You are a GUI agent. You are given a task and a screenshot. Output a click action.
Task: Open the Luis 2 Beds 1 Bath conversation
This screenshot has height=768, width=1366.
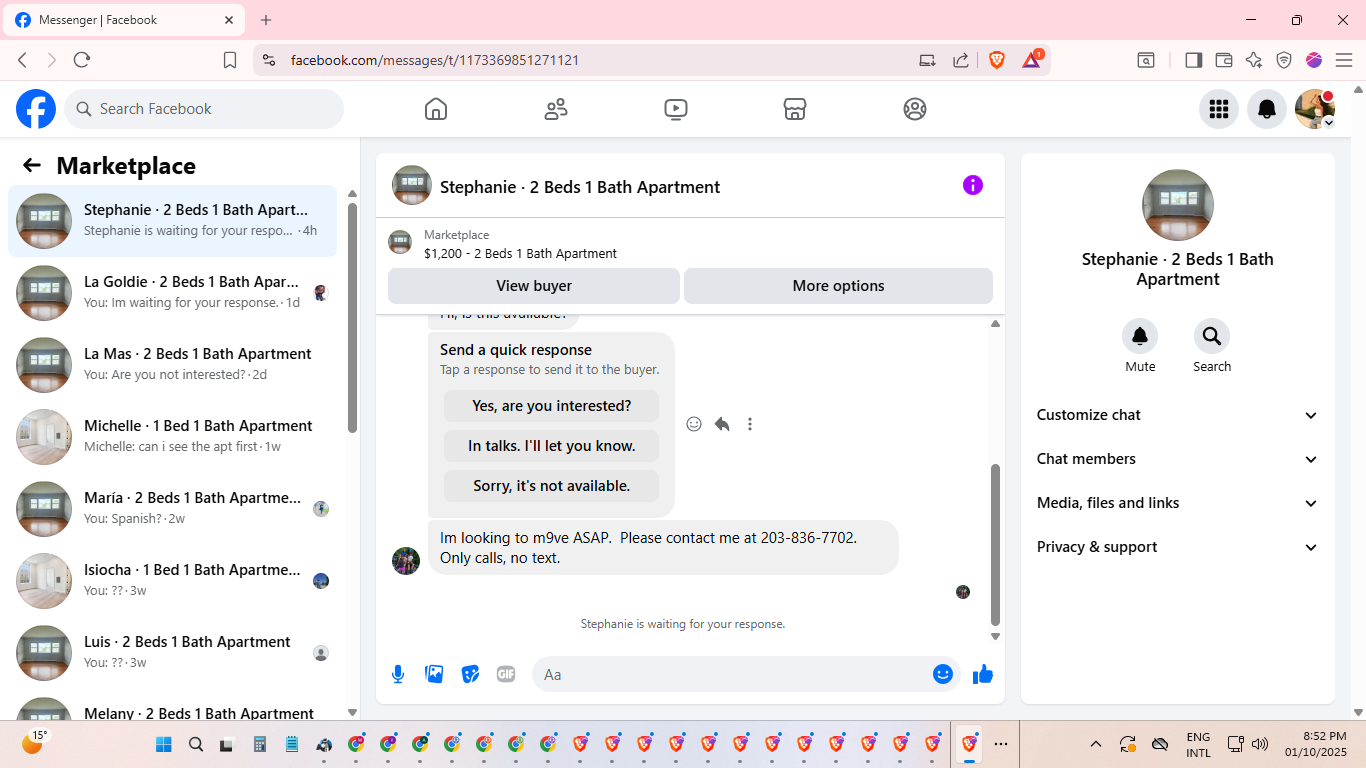172,653
